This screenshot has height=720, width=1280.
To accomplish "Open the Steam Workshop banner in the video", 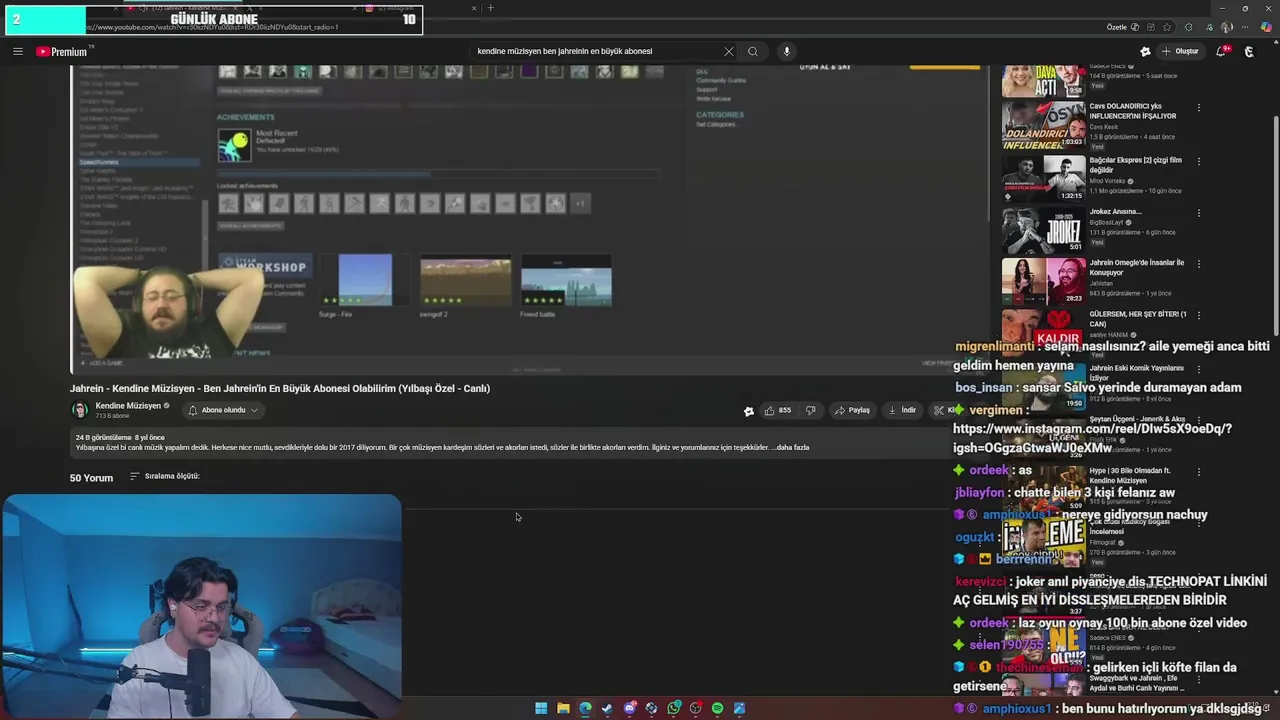I will [264, 267].
